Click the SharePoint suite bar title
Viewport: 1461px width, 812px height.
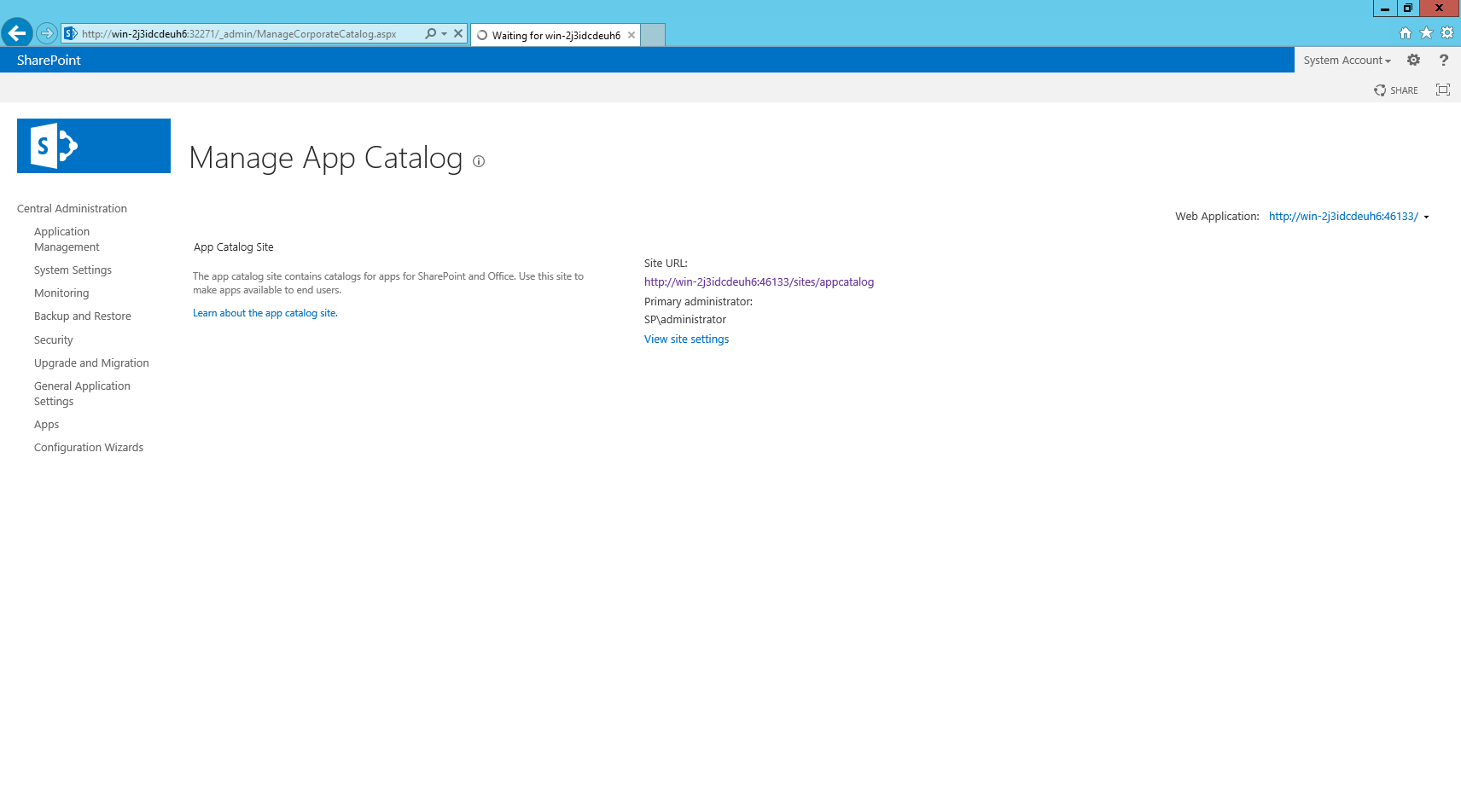(x=49, y=61)
